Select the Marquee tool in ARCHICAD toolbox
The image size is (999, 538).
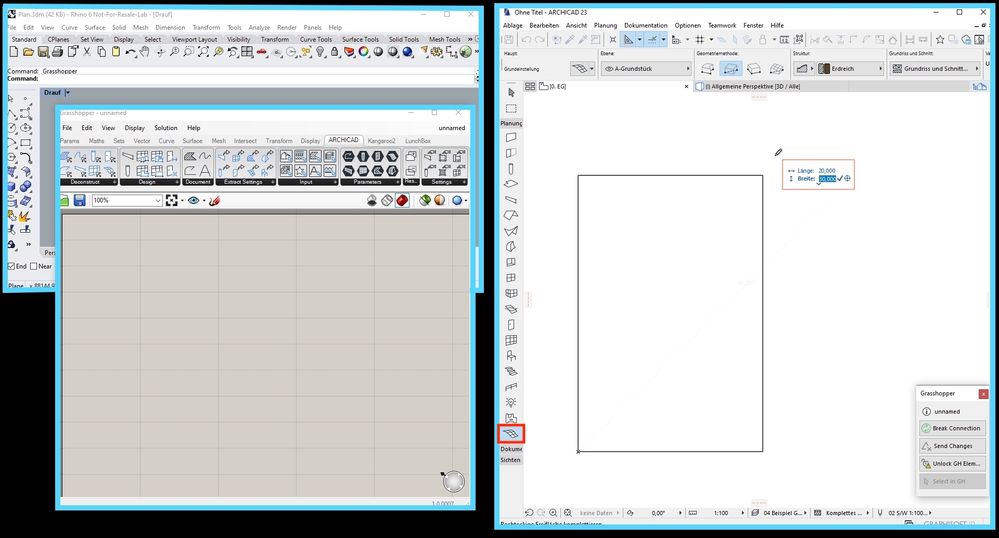pos(511,109)
